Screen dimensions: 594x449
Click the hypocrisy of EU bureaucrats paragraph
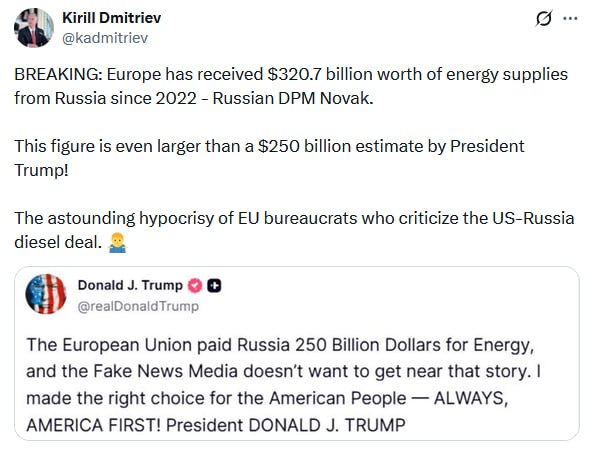point(294,230)
